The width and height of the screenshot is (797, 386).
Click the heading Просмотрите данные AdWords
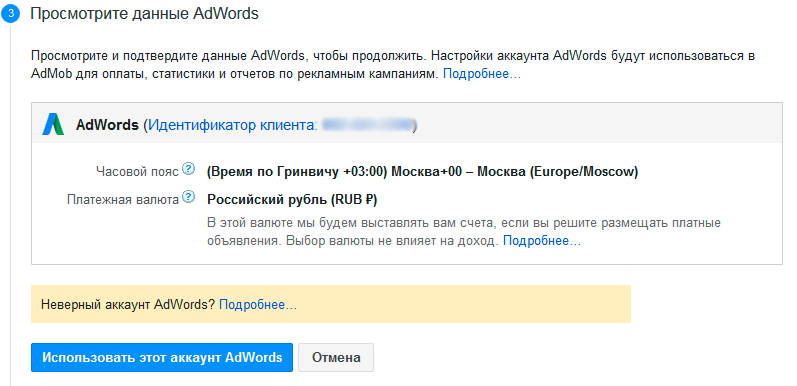click(144, 14)
